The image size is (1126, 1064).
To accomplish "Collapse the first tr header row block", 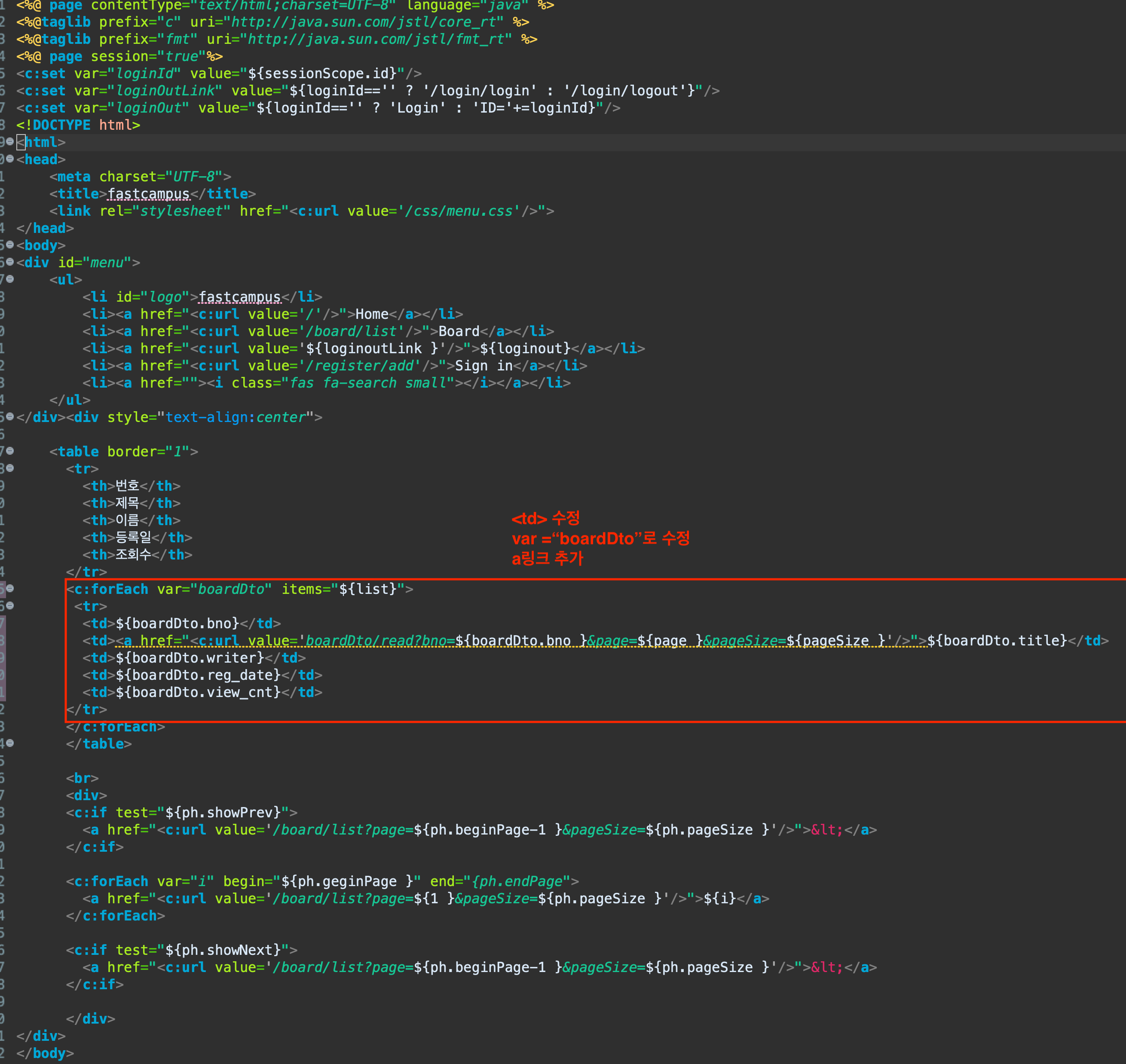I will [x=9, y=468].
